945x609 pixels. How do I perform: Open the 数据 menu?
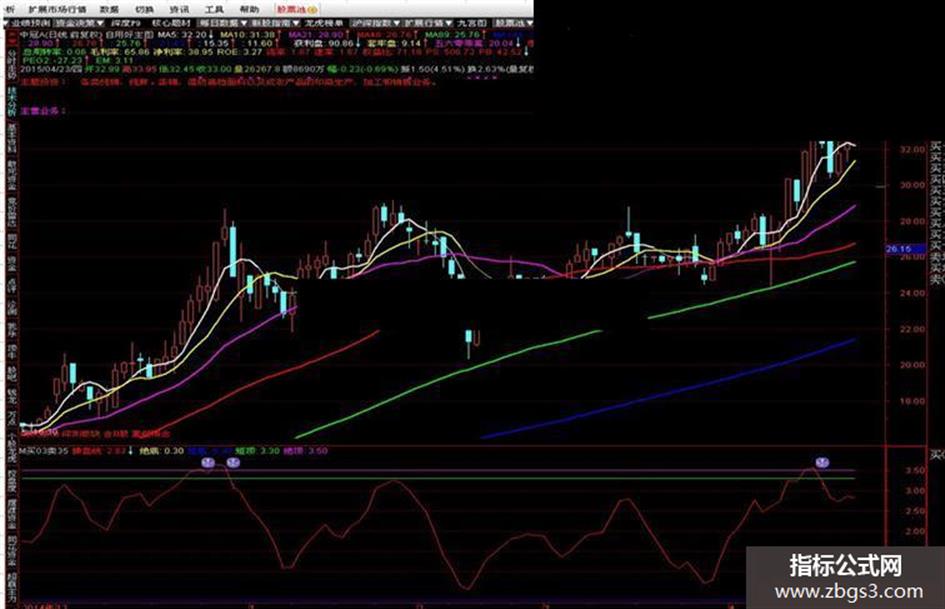[x=109, y=8]
